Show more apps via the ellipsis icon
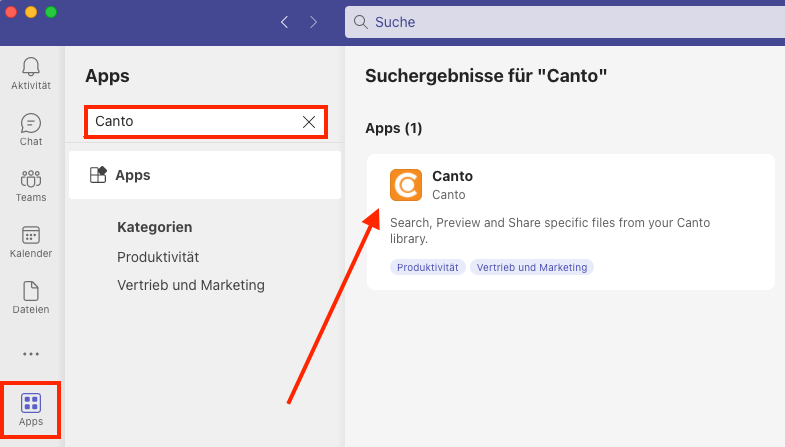Viewport: 785px width, 447px height. (x=31, y=354)
